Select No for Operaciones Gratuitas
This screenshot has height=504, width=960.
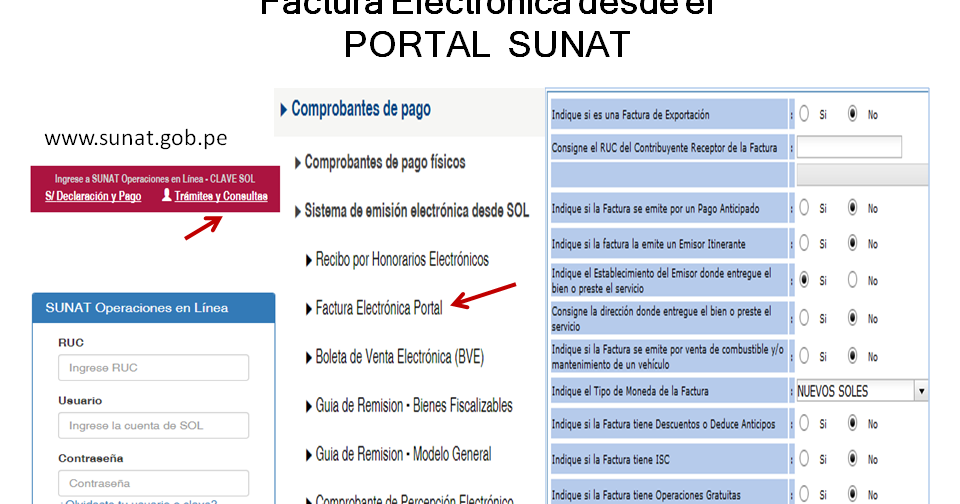click(852, 494)
